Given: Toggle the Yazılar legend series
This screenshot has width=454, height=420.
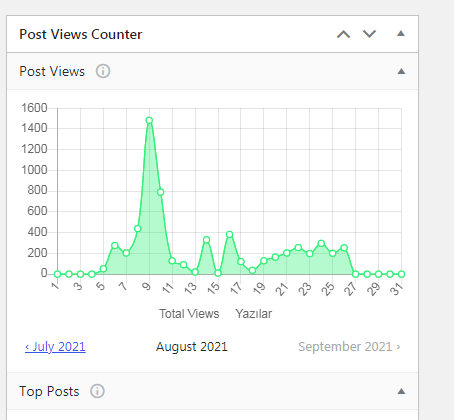Looking at the screenshot, I should click(x=254, y=314).
